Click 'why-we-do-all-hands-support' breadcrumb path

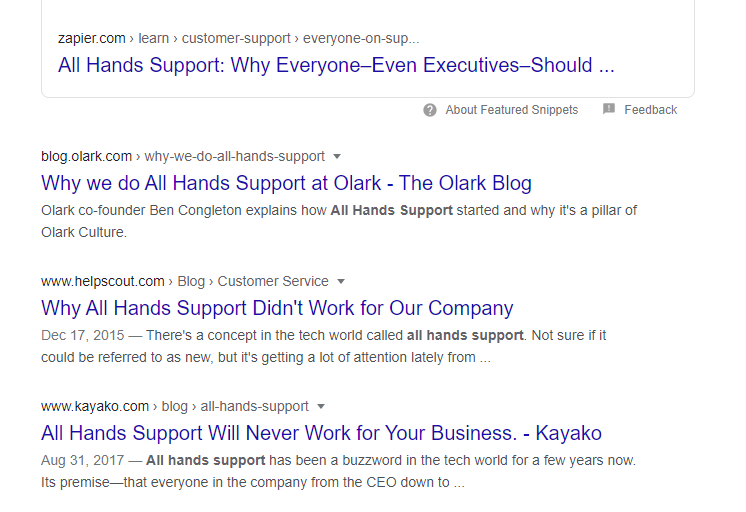(x=235, y=157)
